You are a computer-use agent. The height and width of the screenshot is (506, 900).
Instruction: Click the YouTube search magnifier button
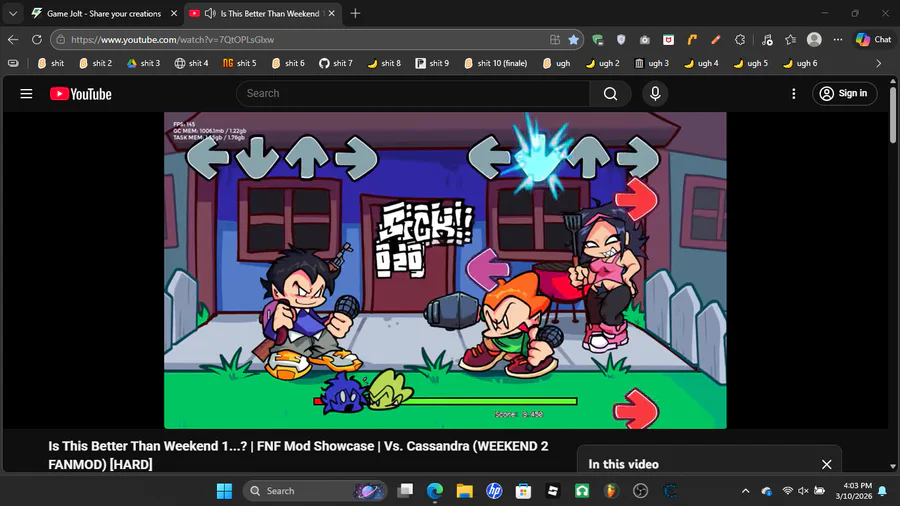610,94
